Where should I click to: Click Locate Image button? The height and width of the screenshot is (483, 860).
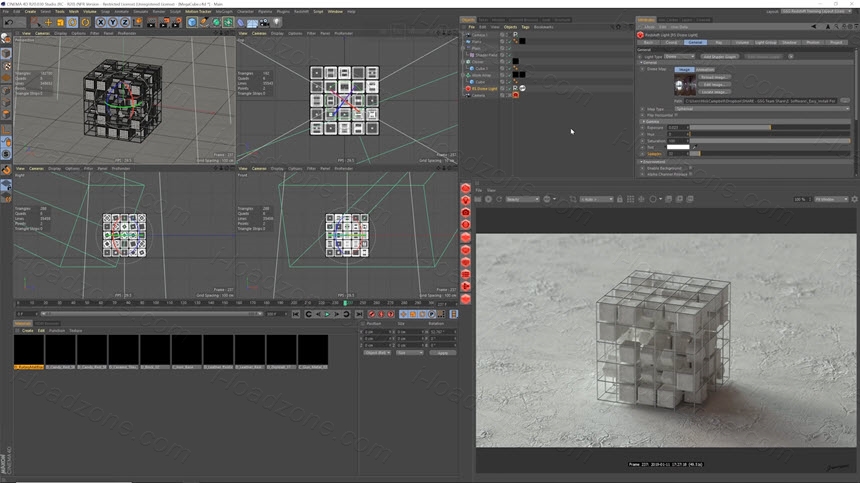click(x=714, y=92)
